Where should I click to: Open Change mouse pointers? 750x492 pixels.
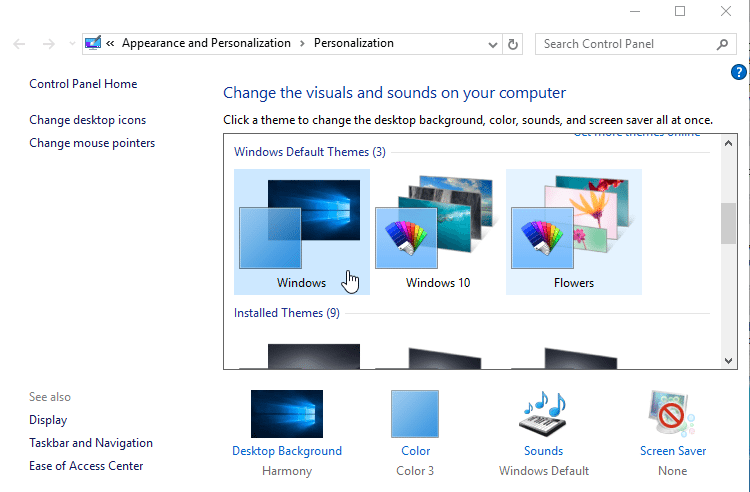coord(92,143)
